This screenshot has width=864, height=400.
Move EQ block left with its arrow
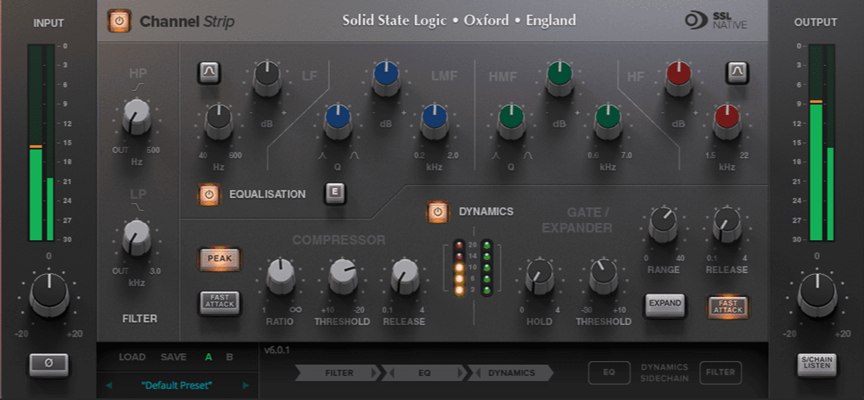pos(392,373)
